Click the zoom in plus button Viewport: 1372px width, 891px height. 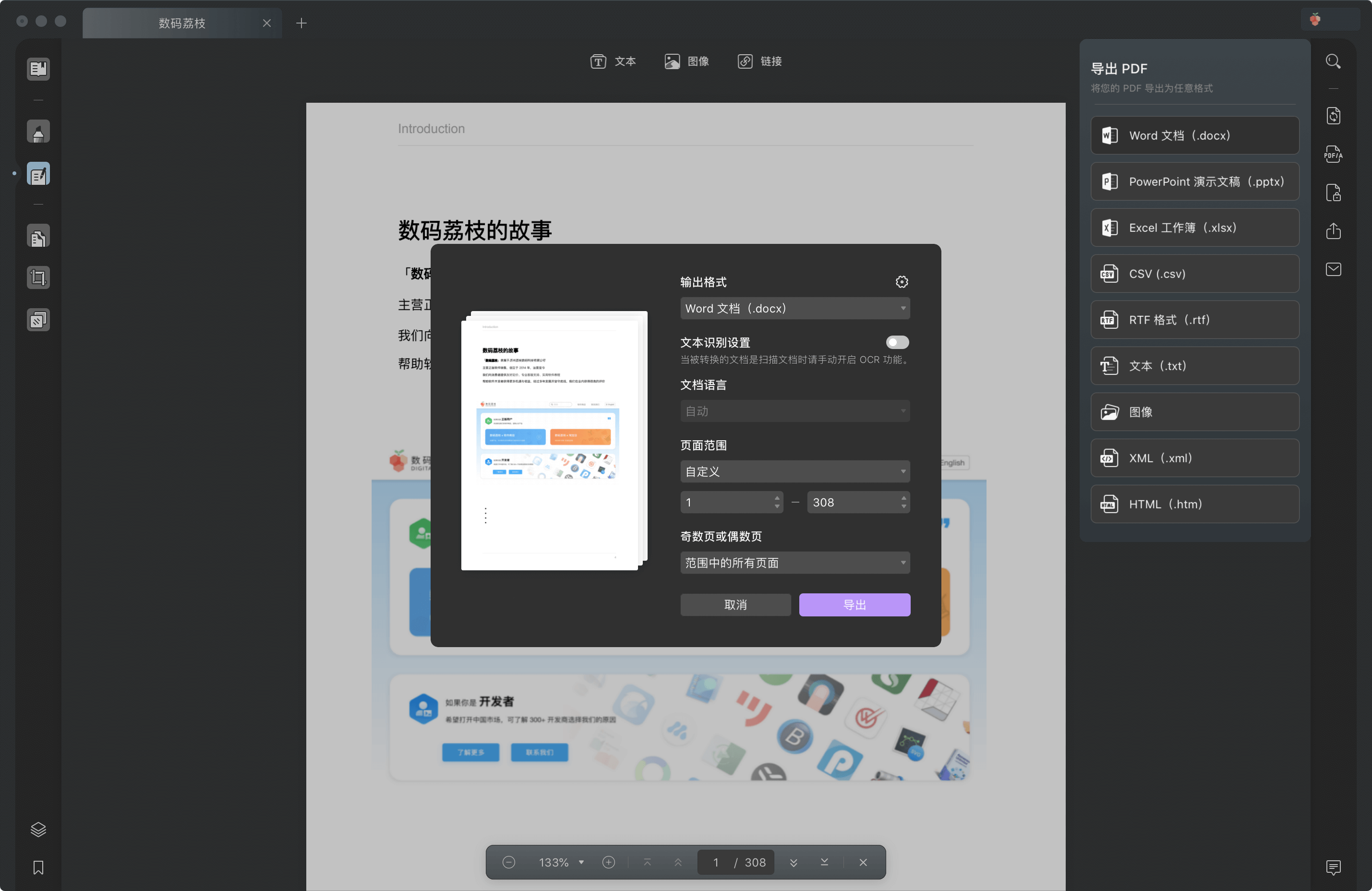(608, 862)
